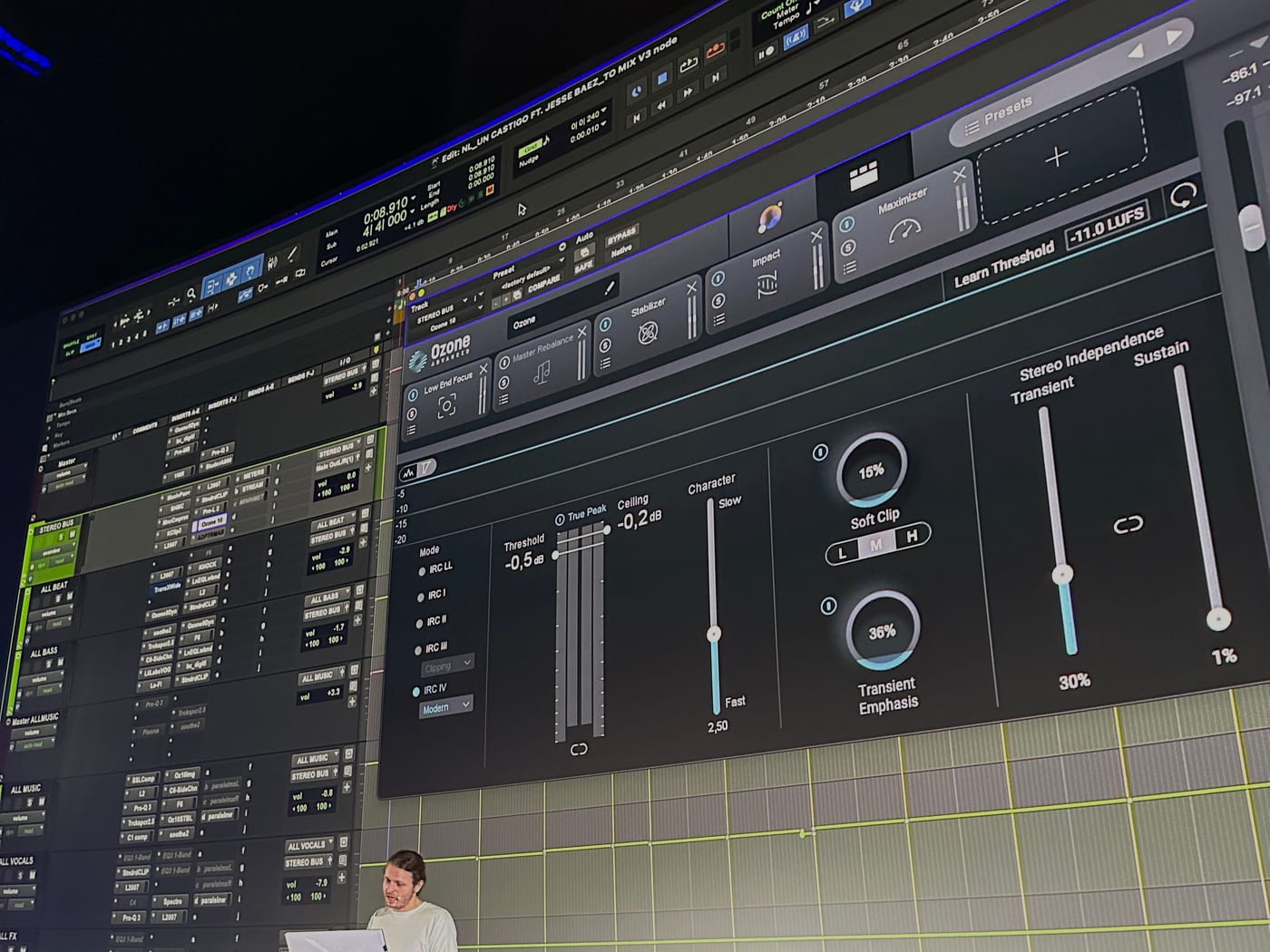Select IRC LL mode
Screen dimensions: 1270x952
[x=421, y=571]
